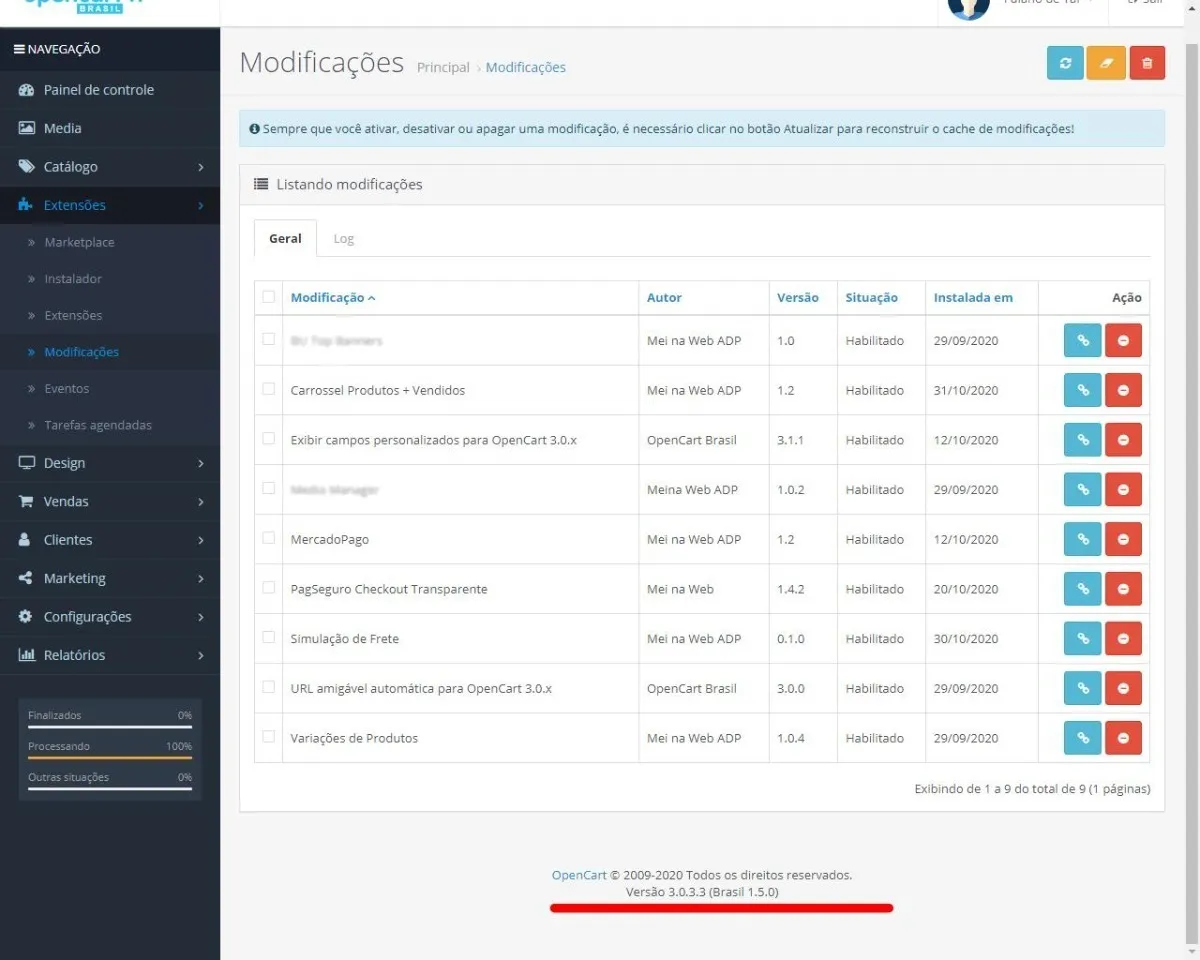Check the Simulação de Frete checkbox
Image resolution: width=1200 pixels, height=960 pixels.
(x=268, y=637)
